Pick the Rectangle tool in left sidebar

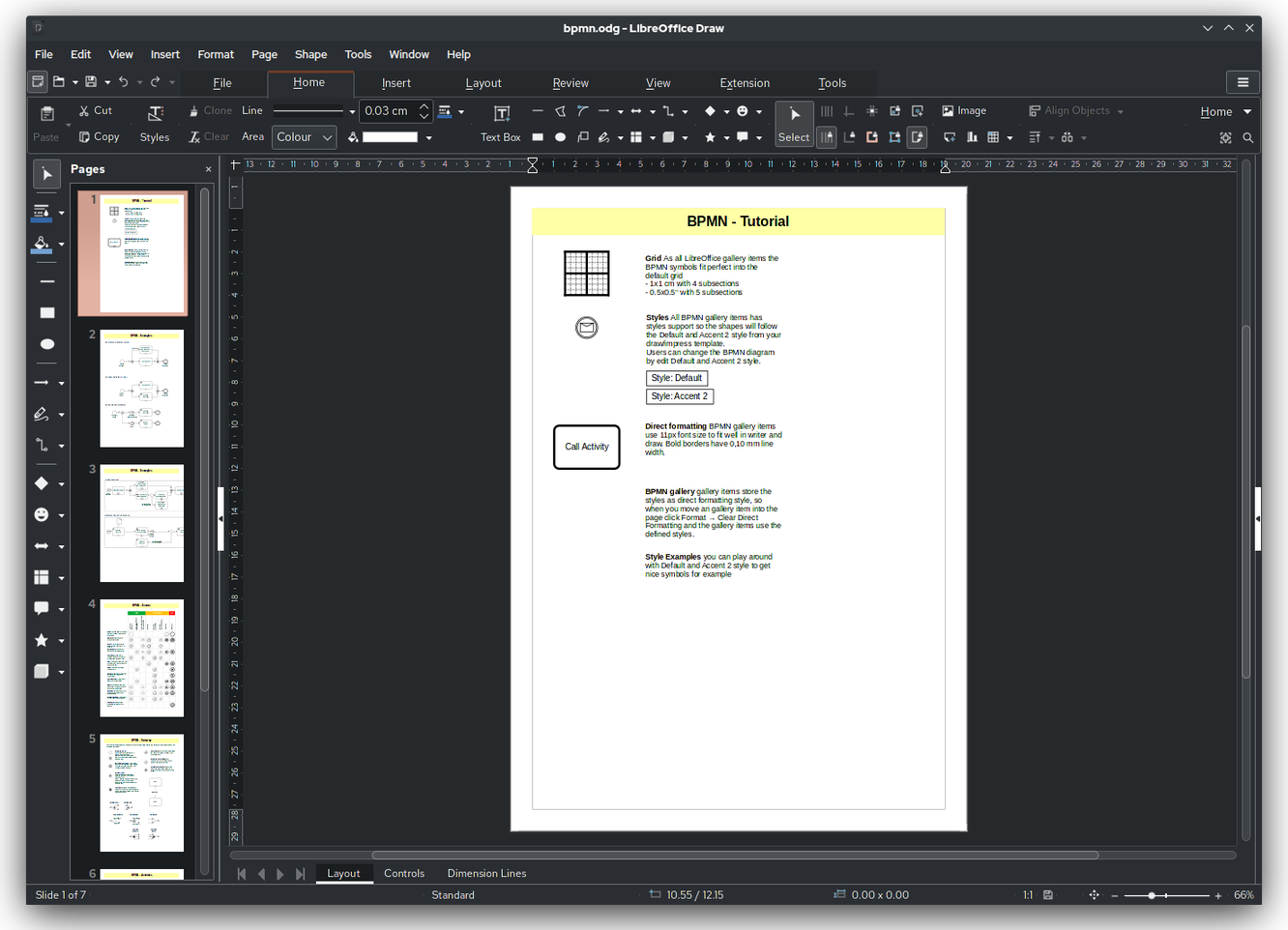coord(46,313)
